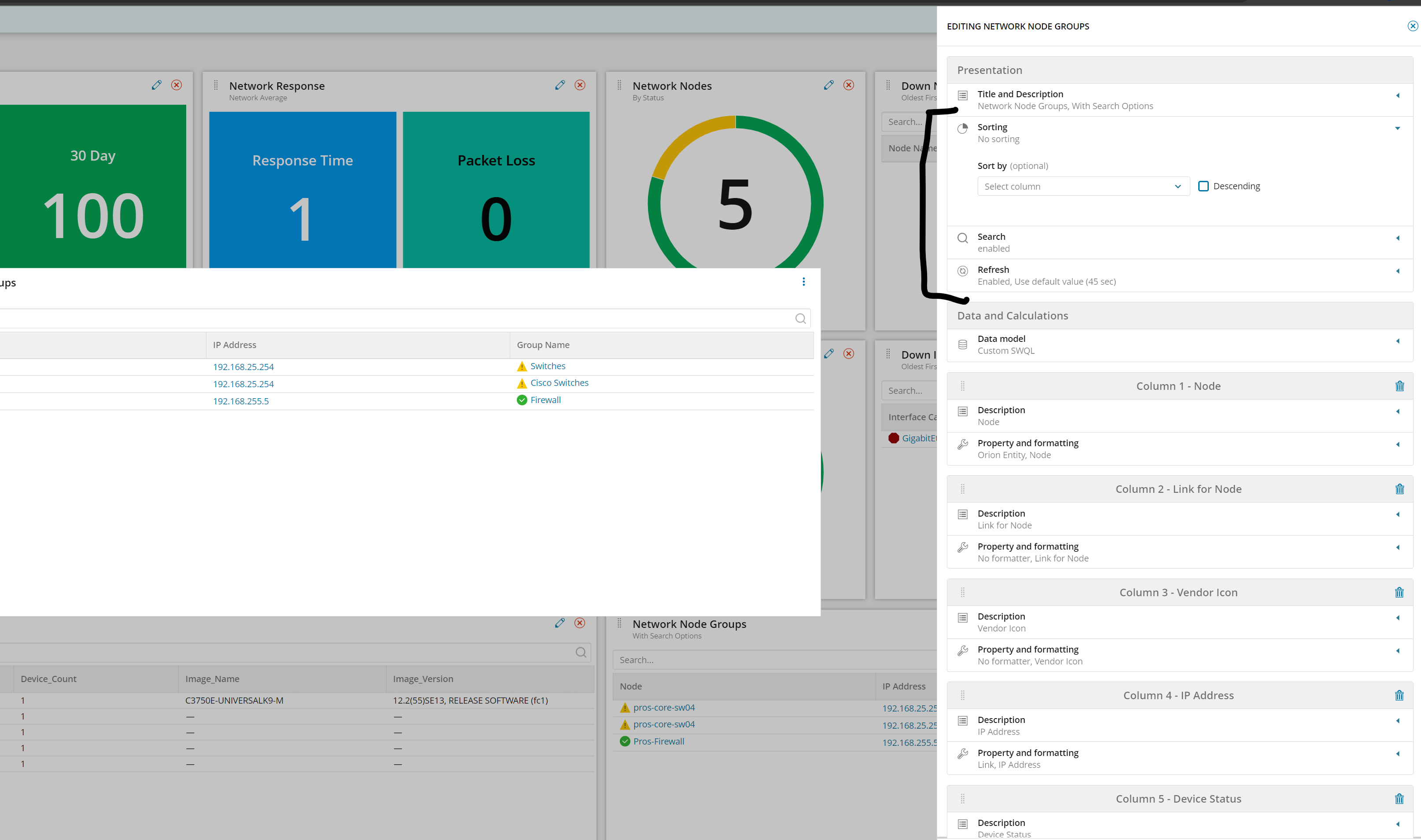Click trash icon for Column 5 - Device Status
1421x840 pixels.
pos(1399,799)
